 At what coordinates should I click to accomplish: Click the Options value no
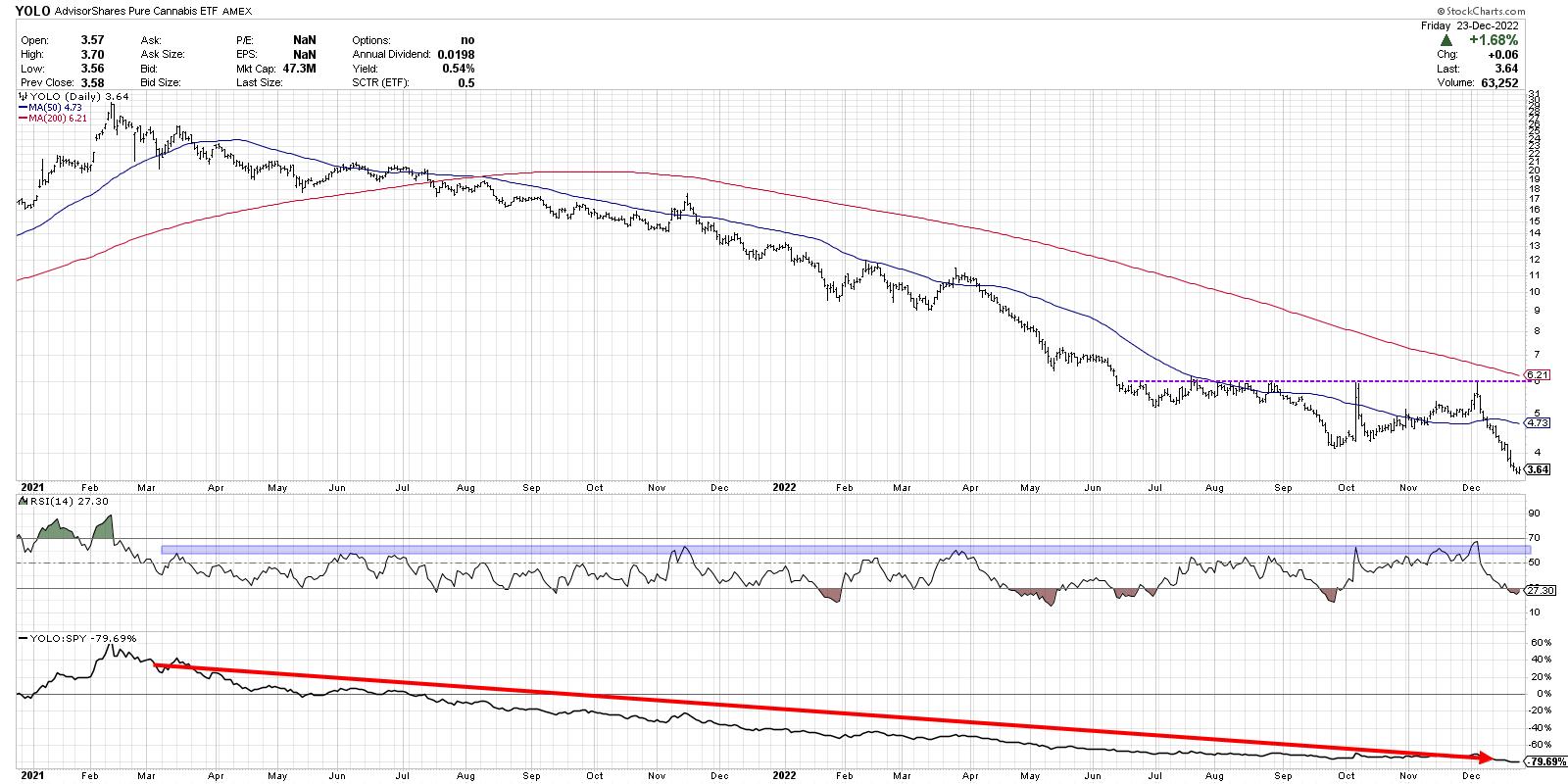pyautogui.click(x=467, y=41)
